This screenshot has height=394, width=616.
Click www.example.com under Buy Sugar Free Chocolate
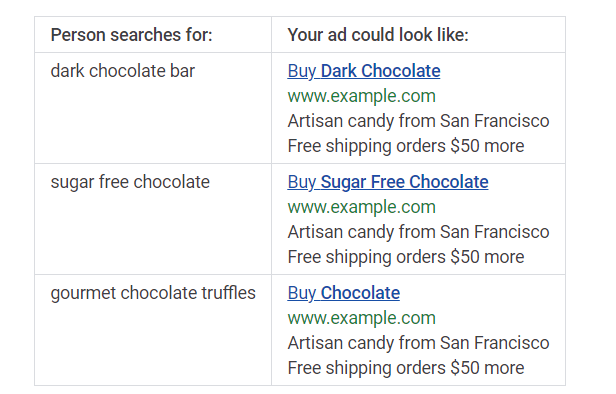[x=361, y=207]
